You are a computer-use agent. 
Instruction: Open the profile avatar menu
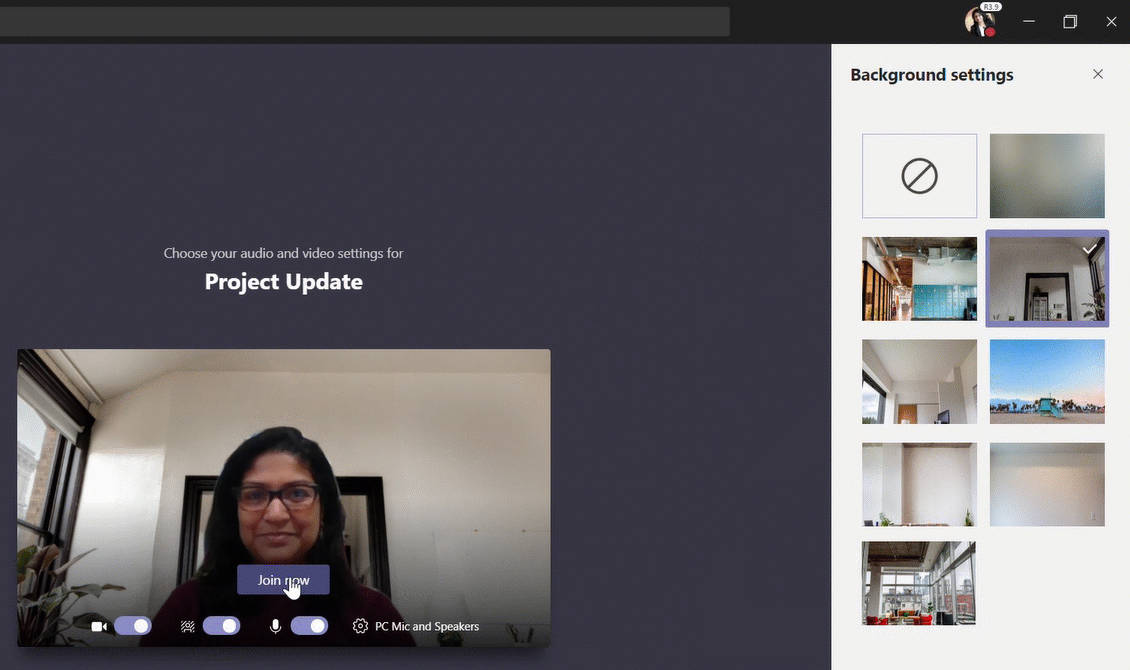[x=980, y=22]
